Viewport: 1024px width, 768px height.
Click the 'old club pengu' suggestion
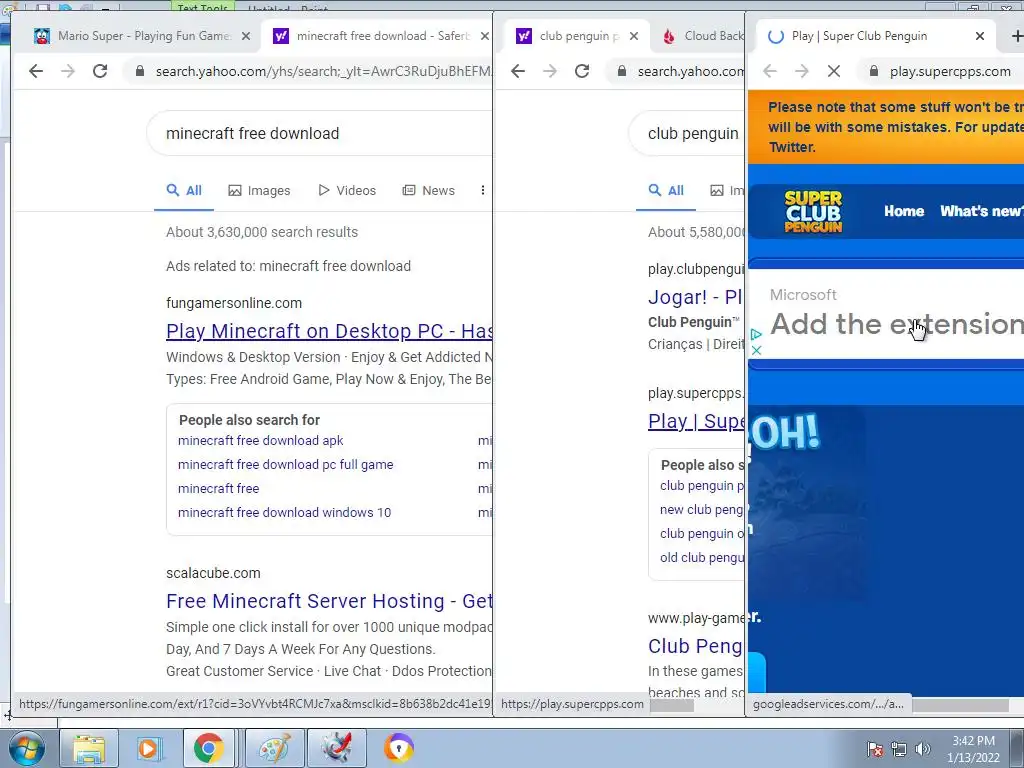coord(702,558)
